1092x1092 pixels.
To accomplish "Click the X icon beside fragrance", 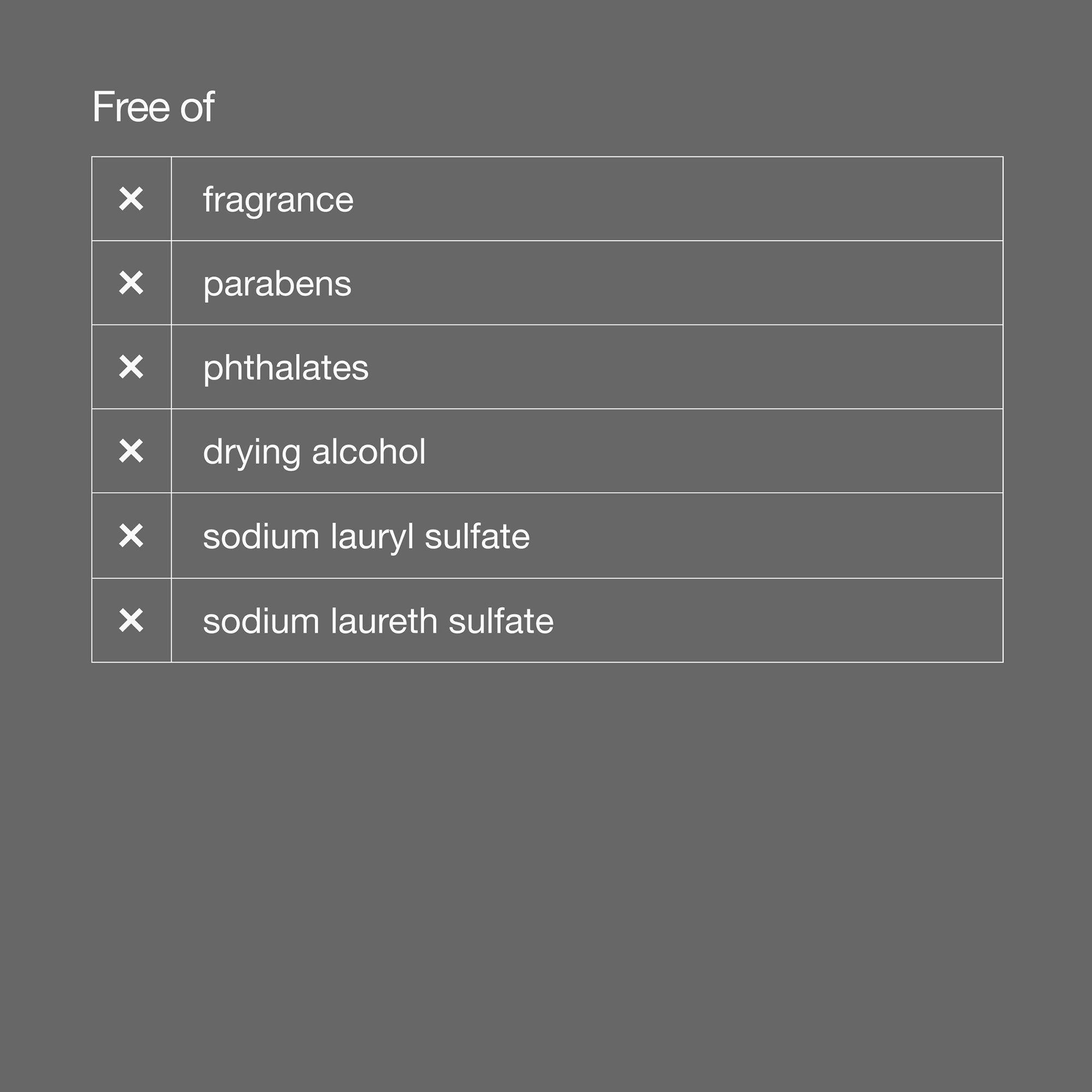I will click(131, 199).
